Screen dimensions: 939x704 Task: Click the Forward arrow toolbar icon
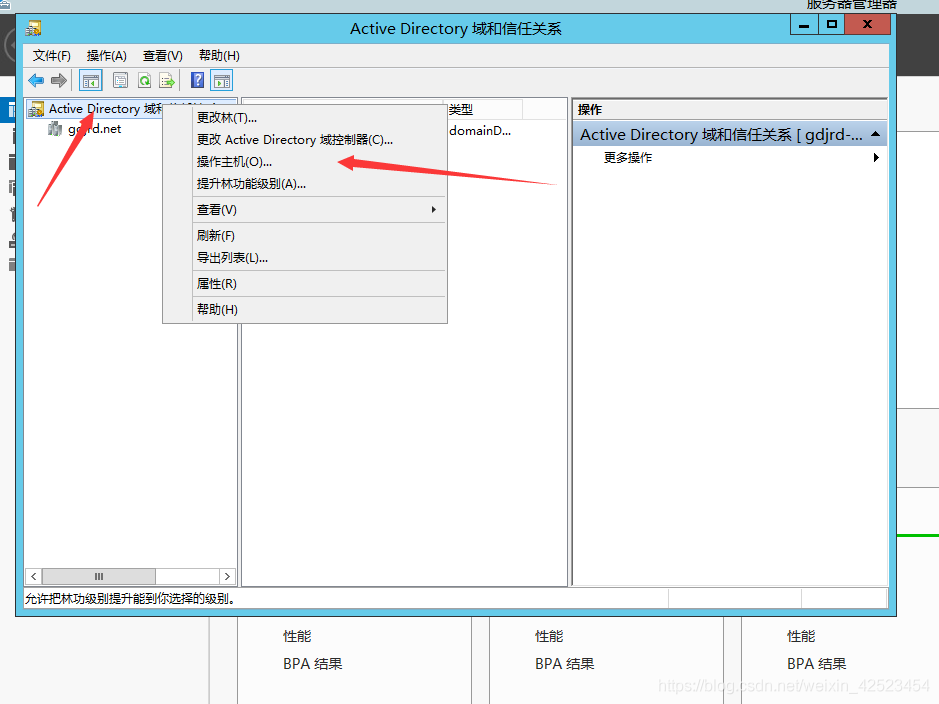(59, 80)
